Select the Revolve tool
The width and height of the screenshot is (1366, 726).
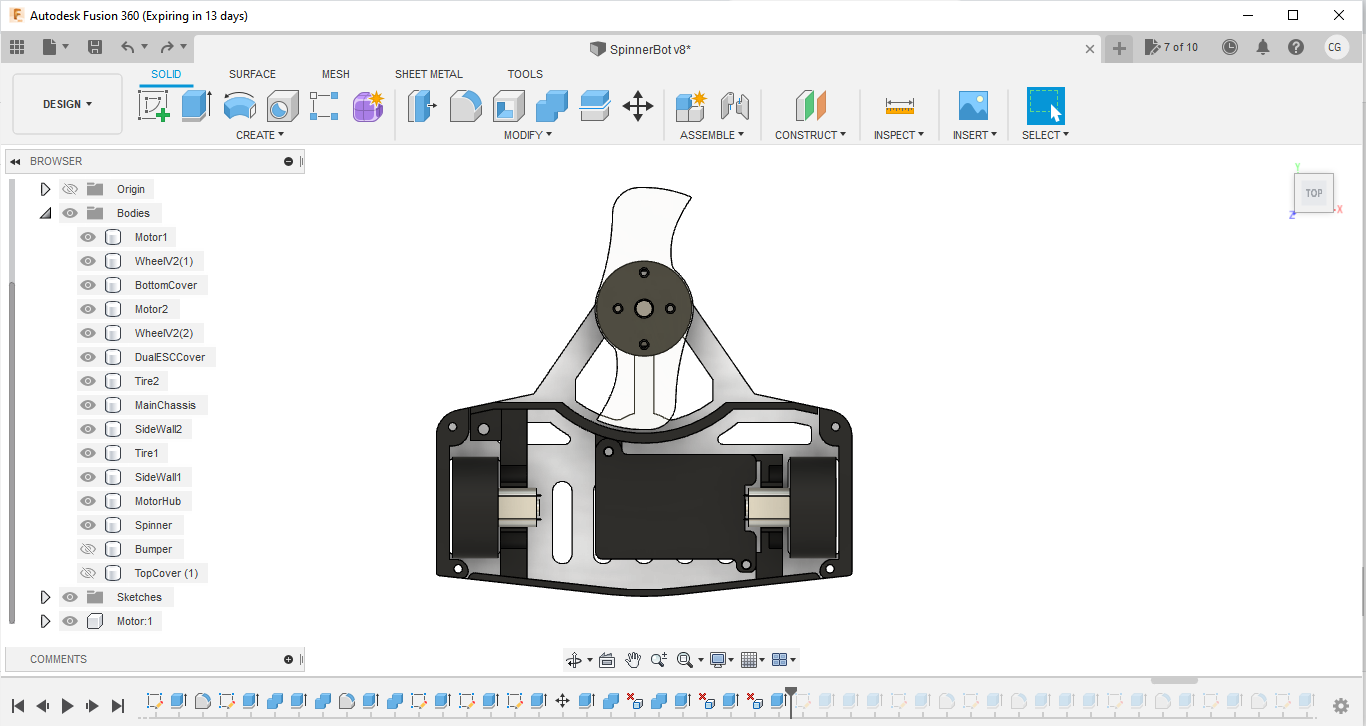click(x=239, y=105)
